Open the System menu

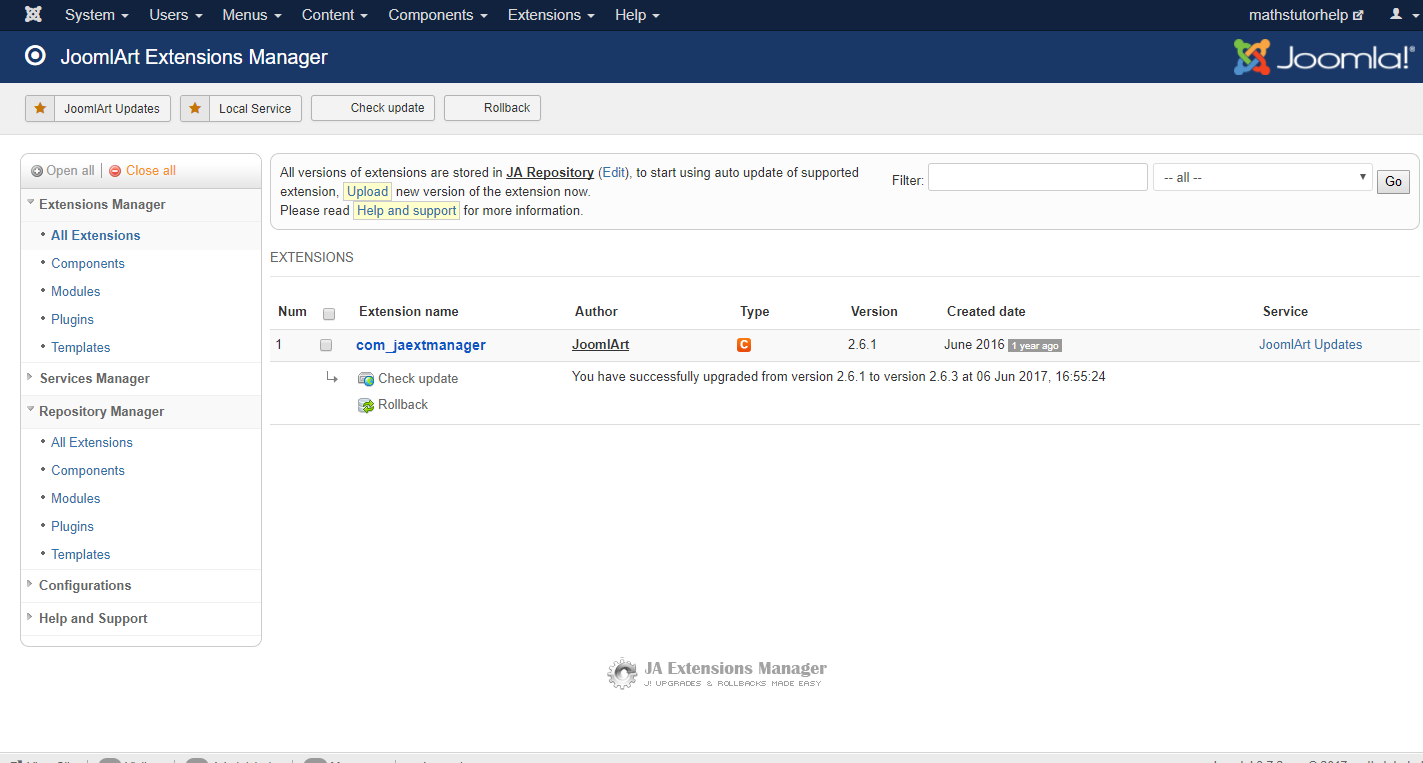click(97, 15)
